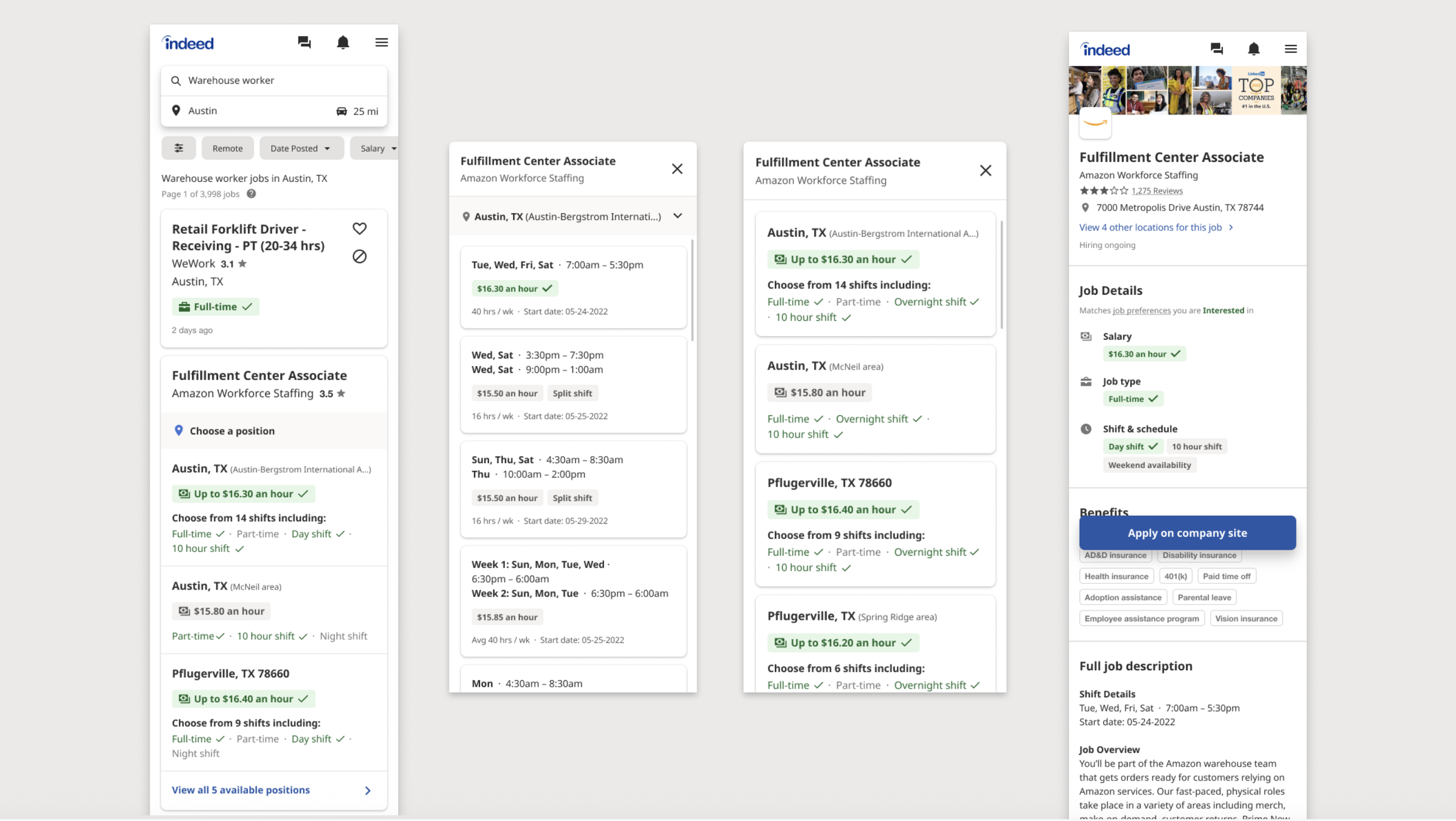Viewport: 1456px width, 821px height.
Task: Click scrollbar in the shifts list dialog
Action: pyautogui.click(x=692, y=290)
